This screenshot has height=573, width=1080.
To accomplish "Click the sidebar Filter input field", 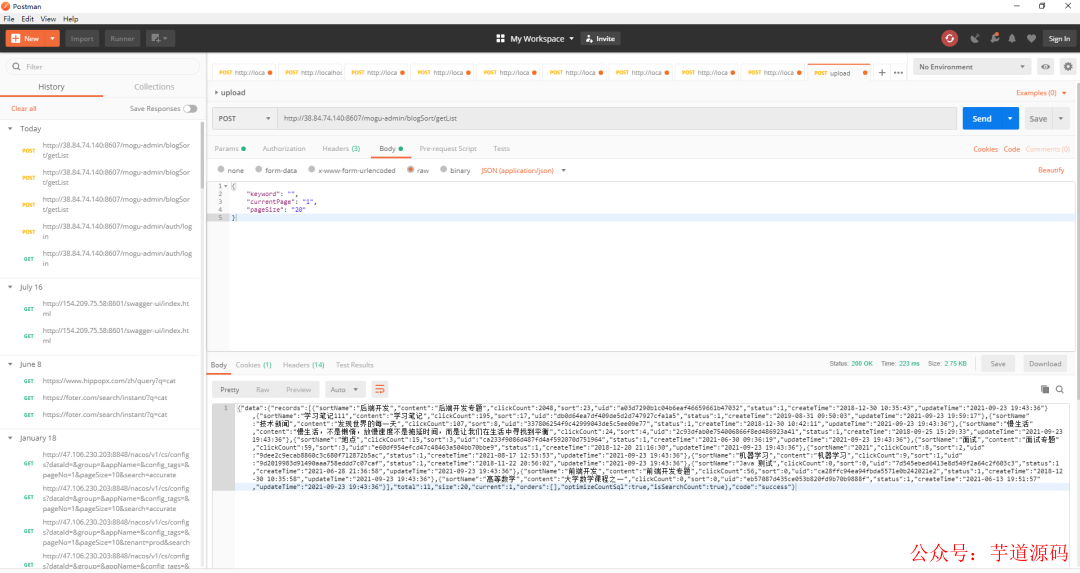I will (103, 67).
